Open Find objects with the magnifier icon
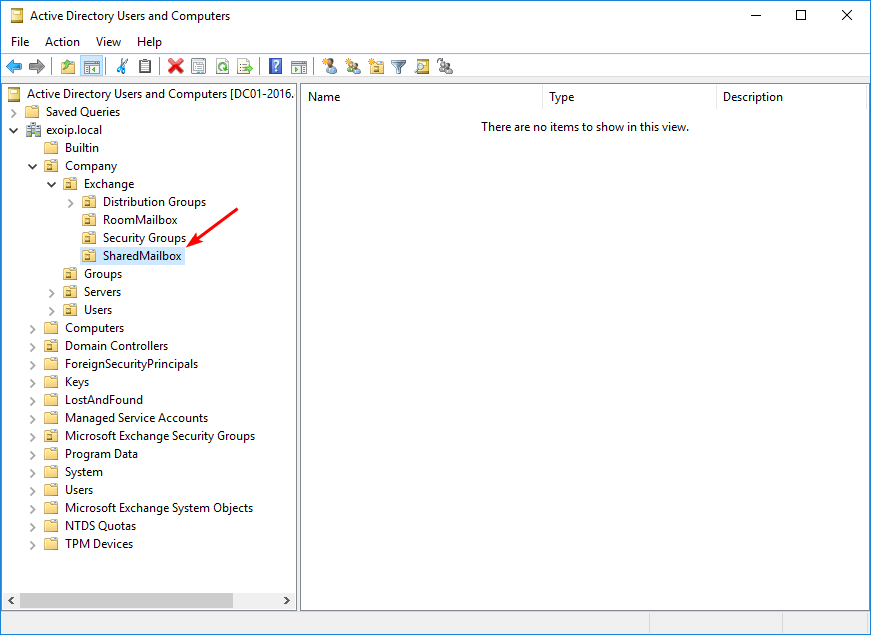The image size is (871, 635). tap(422, 66)
